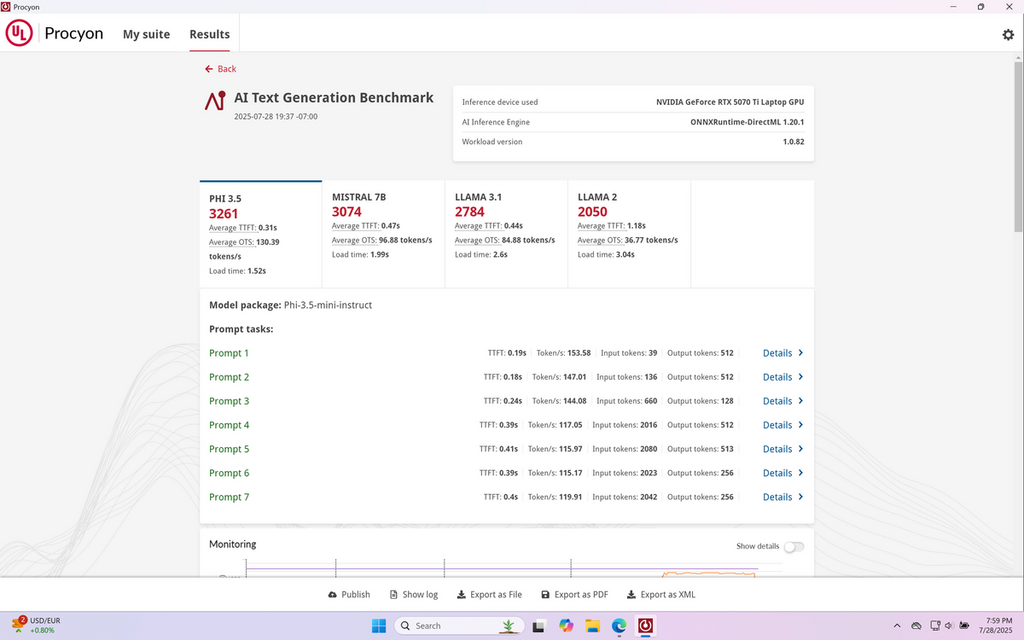This screenshot has width=1024, height=640.
Task: Export the result as XML
Action: 661,594
